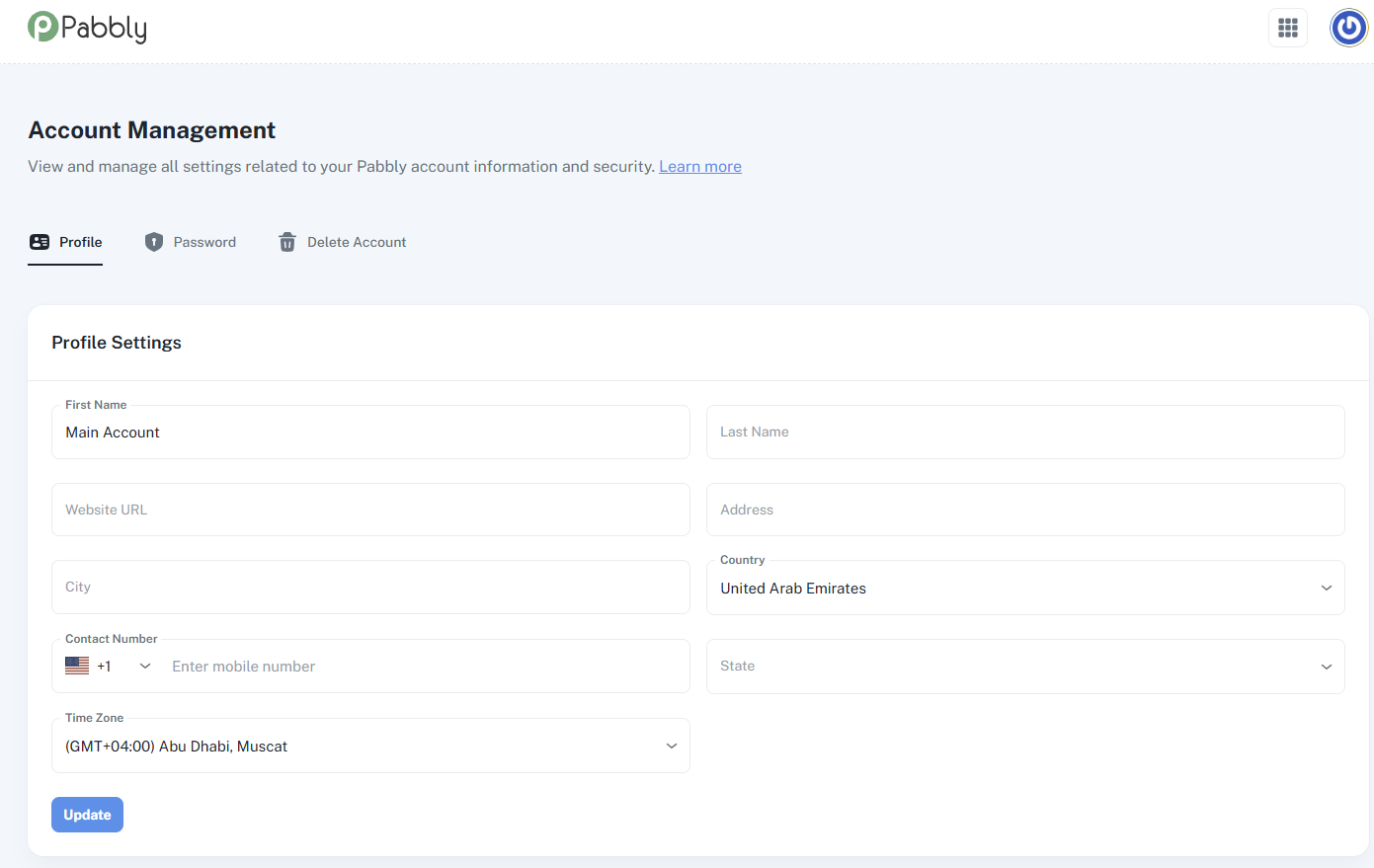
Task: Open the Delete Account tab
Action: pos(342,242)
